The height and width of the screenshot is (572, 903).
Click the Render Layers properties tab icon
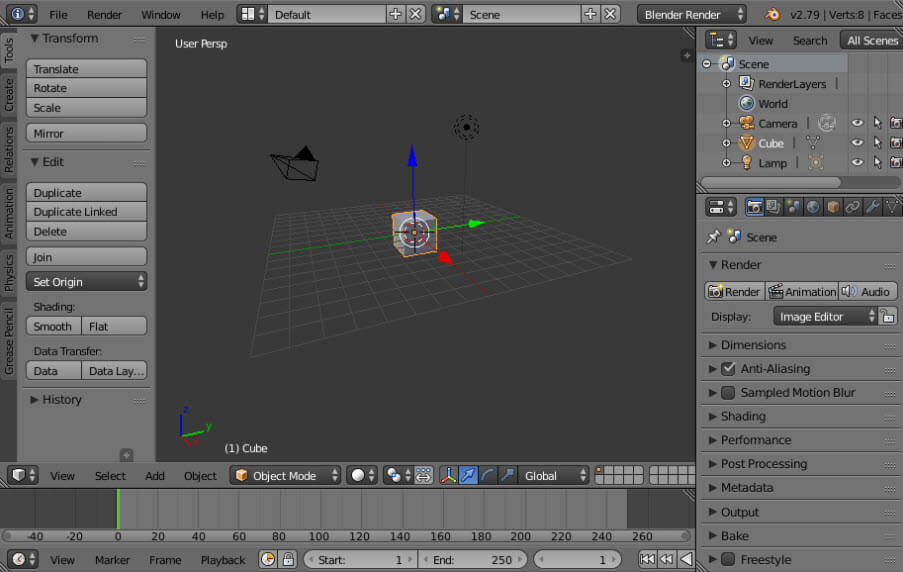click(773, 207)
